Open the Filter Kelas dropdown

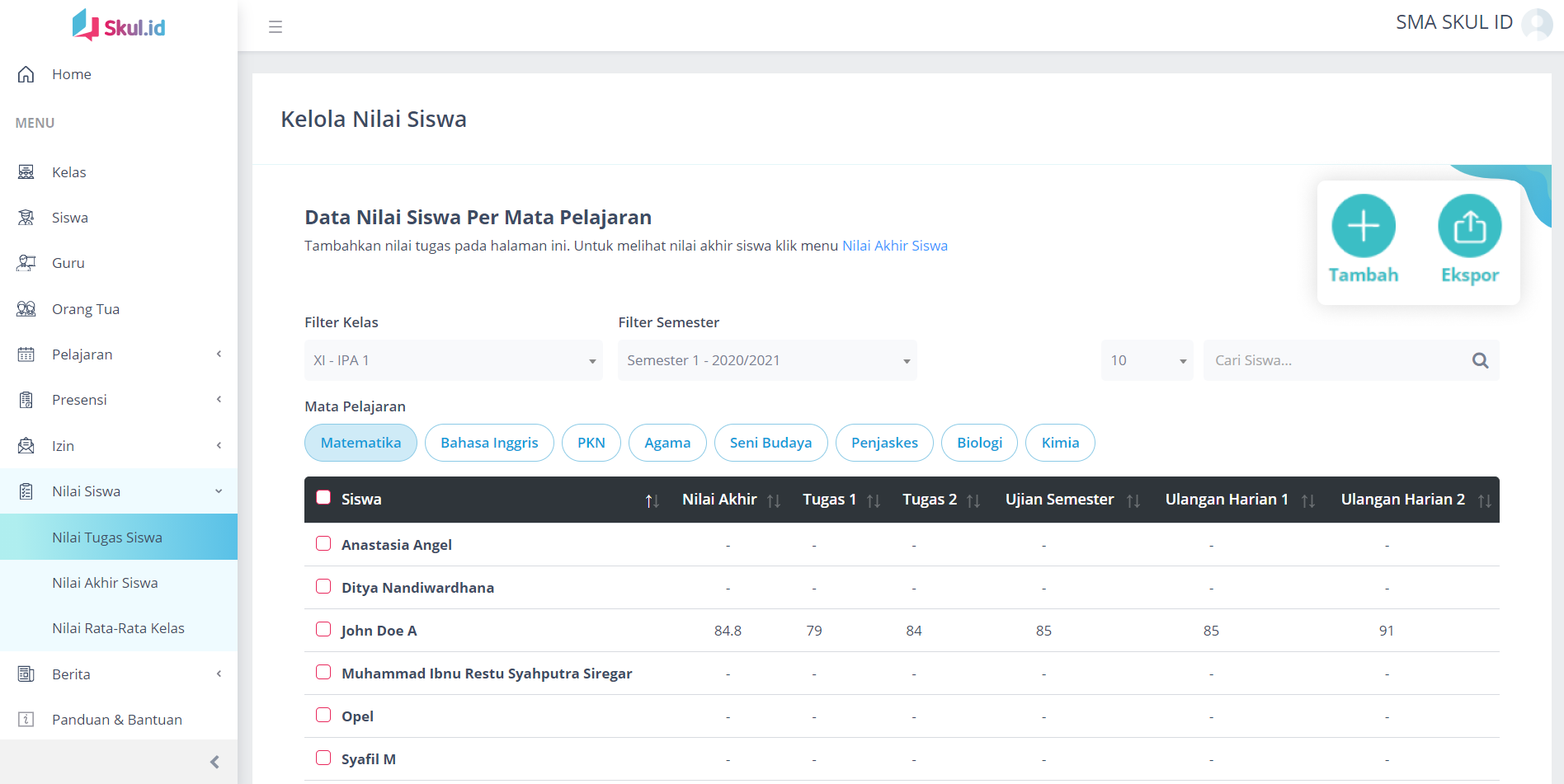pos(453,360)
